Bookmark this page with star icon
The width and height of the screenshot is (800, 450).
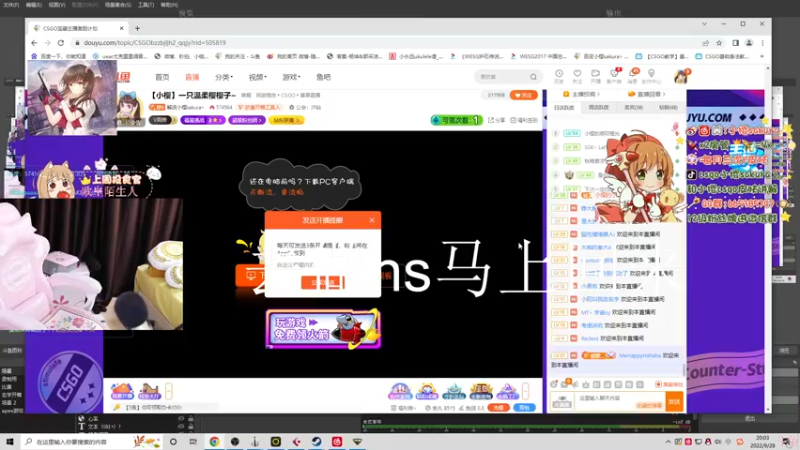tap(719, 43)
